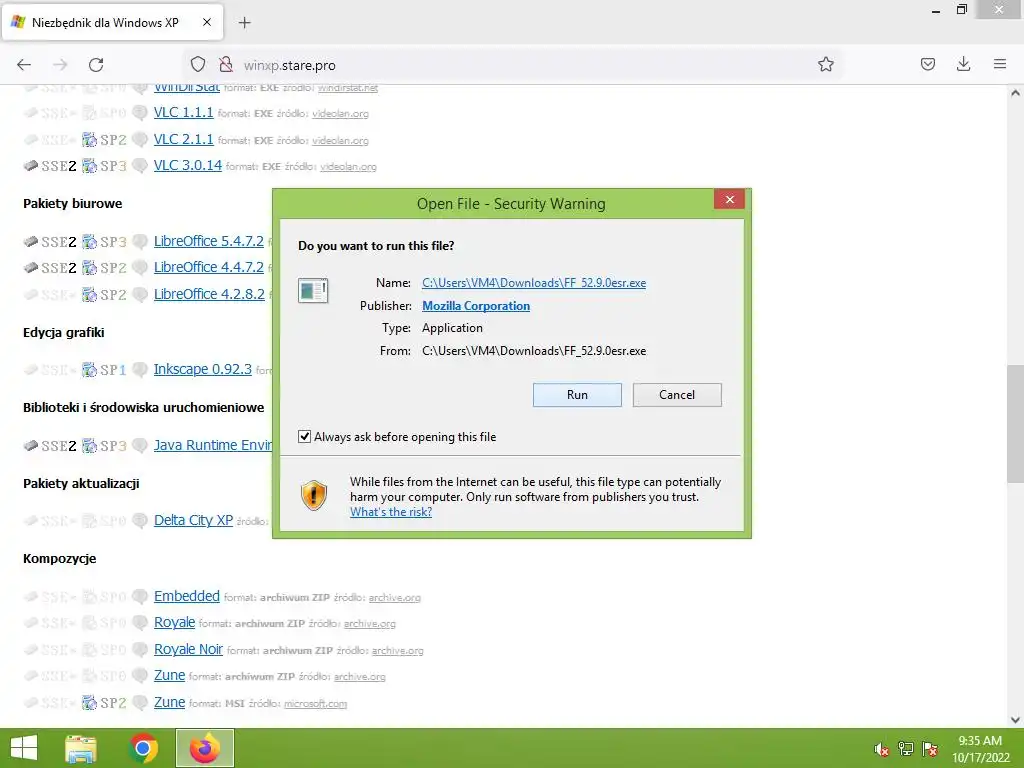The height and width of the screenshot is (768, 1024).
Task: Open the What's the risk? link
Action: (391, 512)
